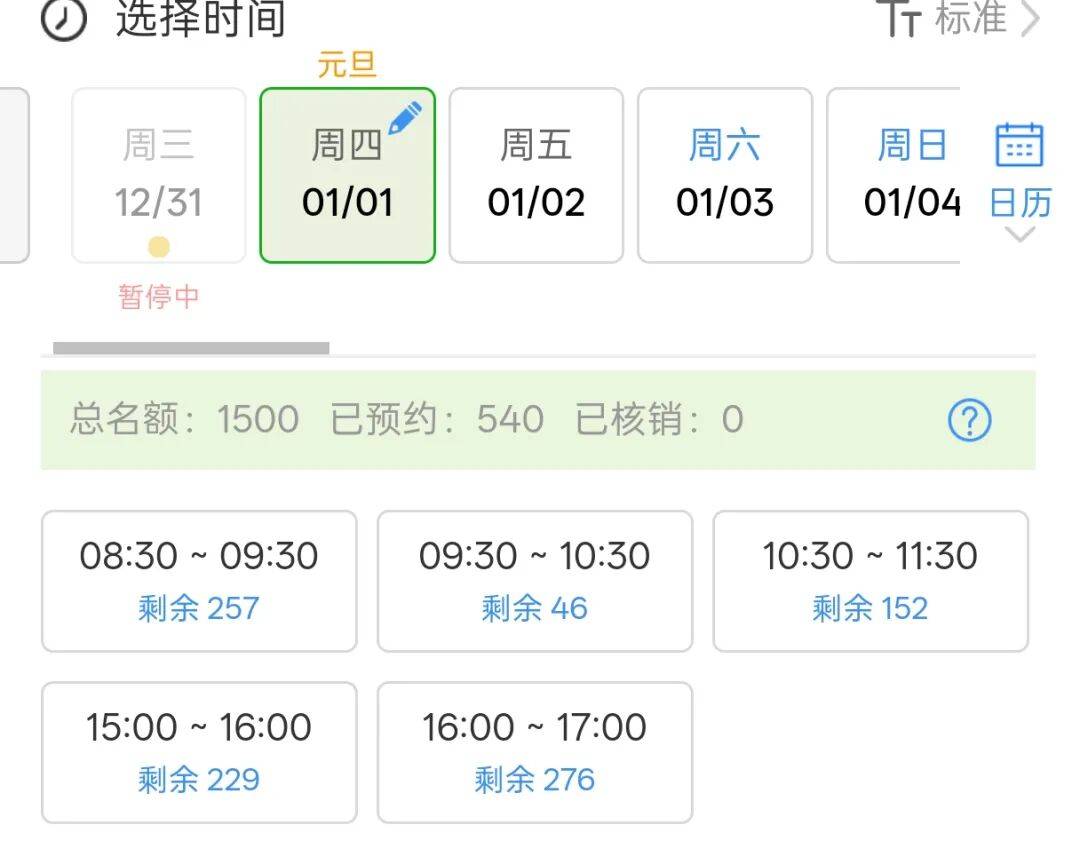Click the gray horizontal date scrollbar
The image size is (1080, 849).
point(191,348)
